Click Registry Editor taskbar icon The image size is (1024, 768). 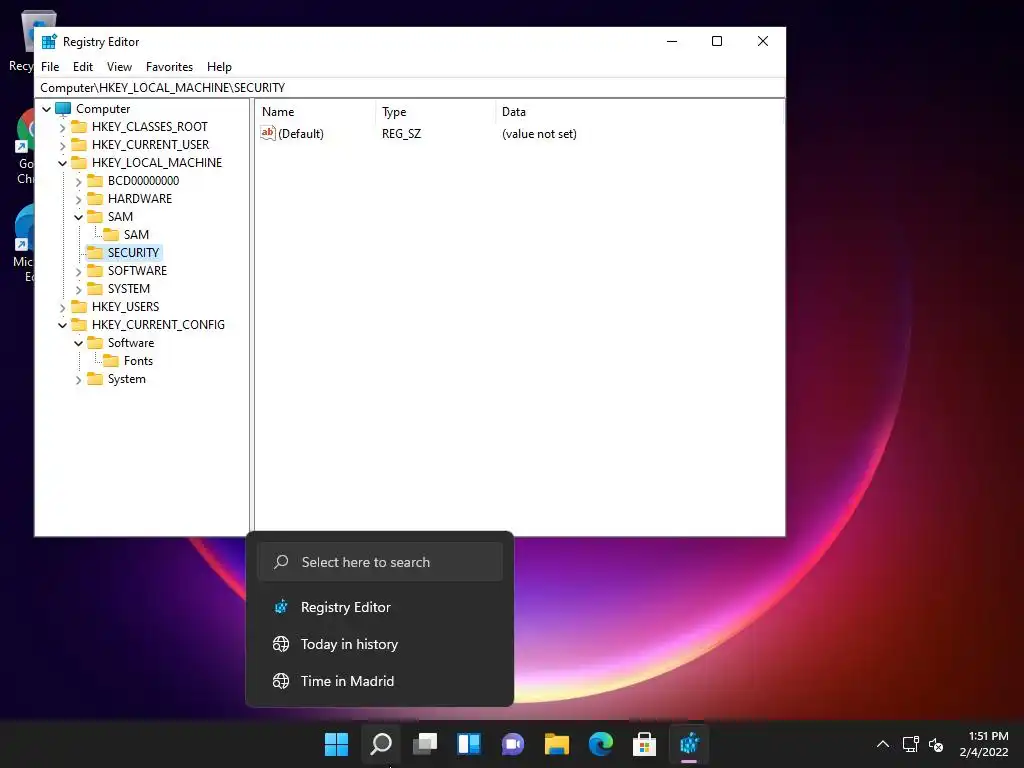click(689, 744)
